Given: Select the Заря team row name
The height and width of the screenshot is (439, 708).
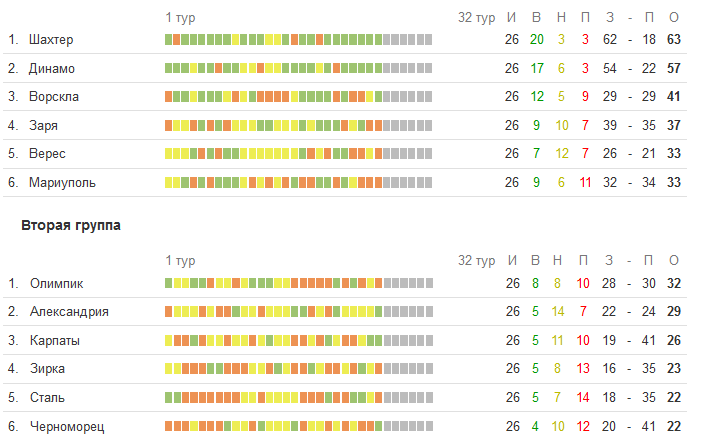Looking at the screenshot, I should 44,126.
